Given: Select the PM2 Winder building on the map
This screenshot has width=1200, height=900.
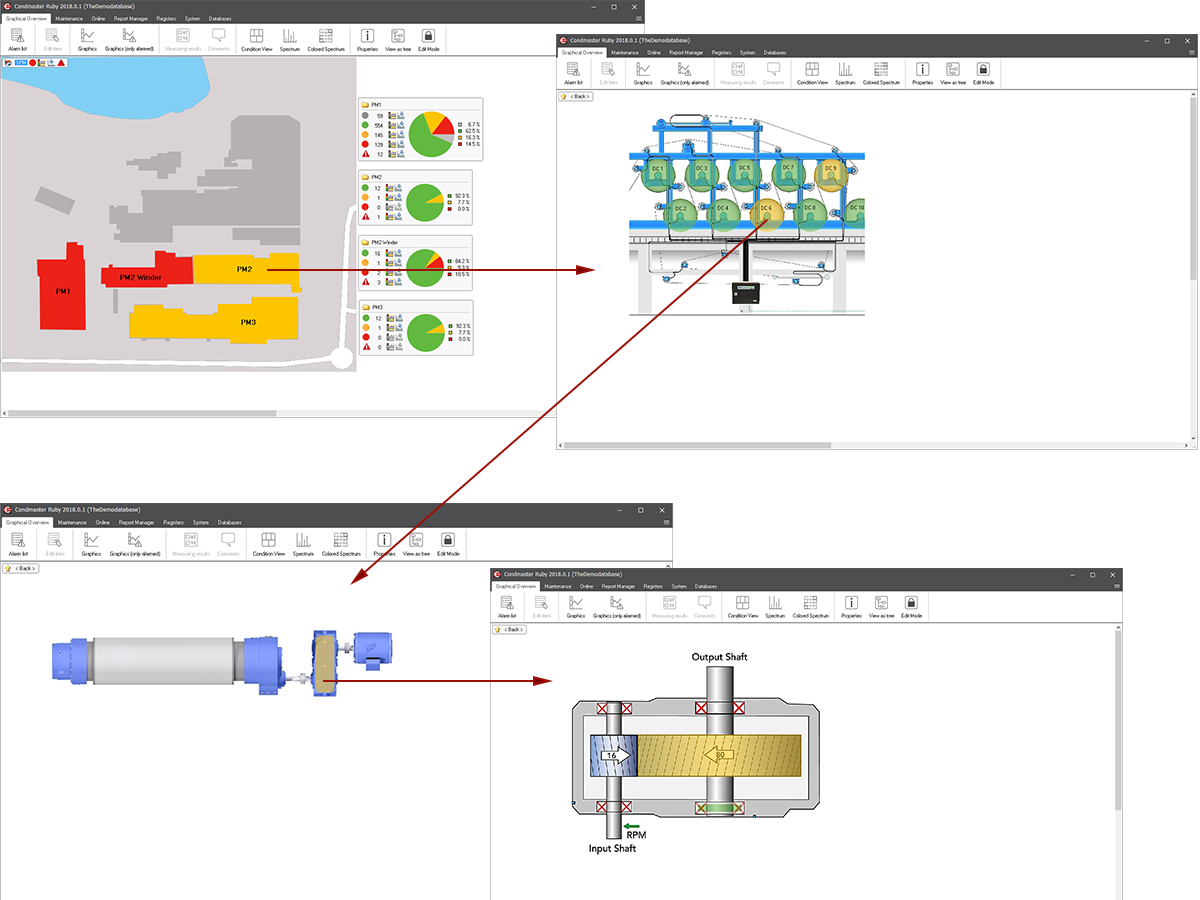Looking at the screenshot, I should [147, 273].
